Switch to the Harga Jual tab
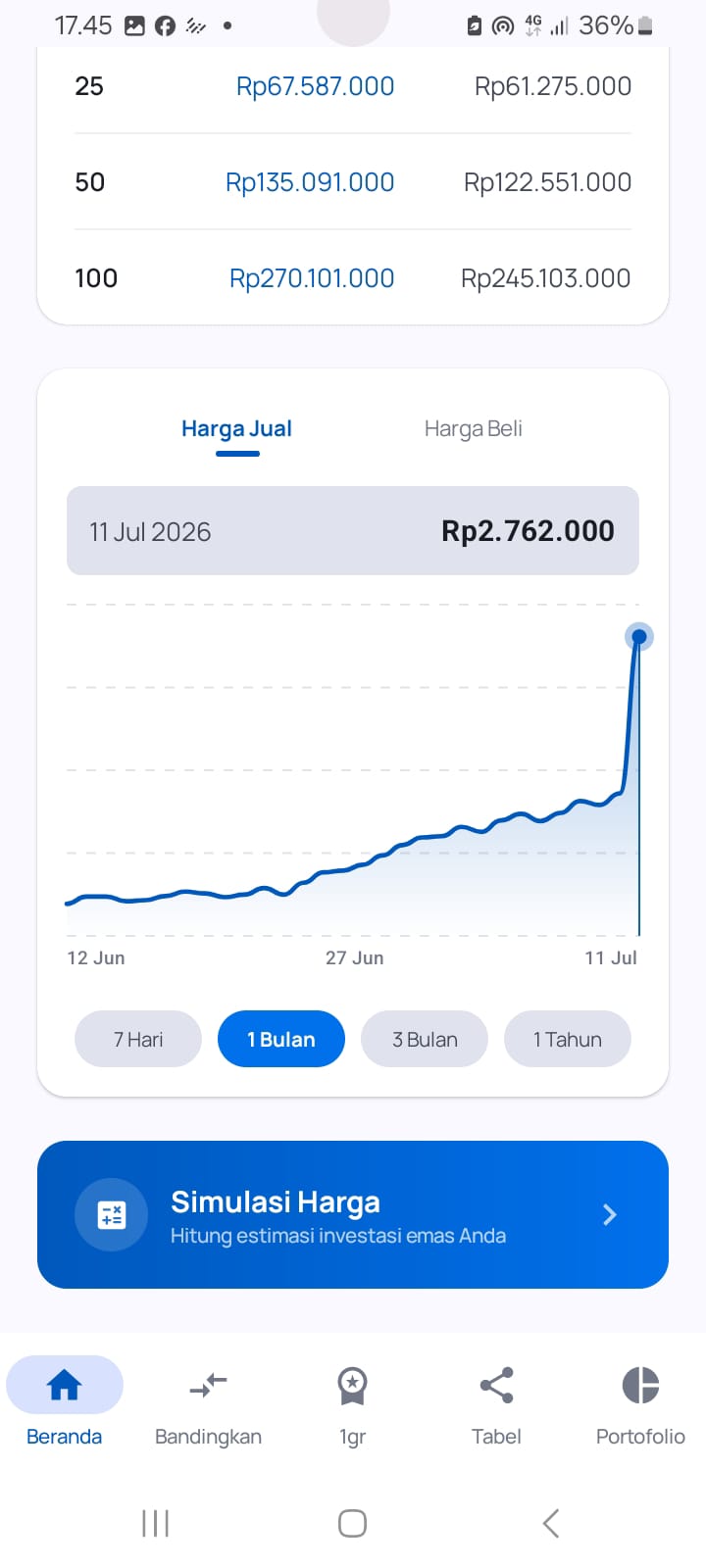Viewport: 706px width, 1568px height. pos(236,428)
